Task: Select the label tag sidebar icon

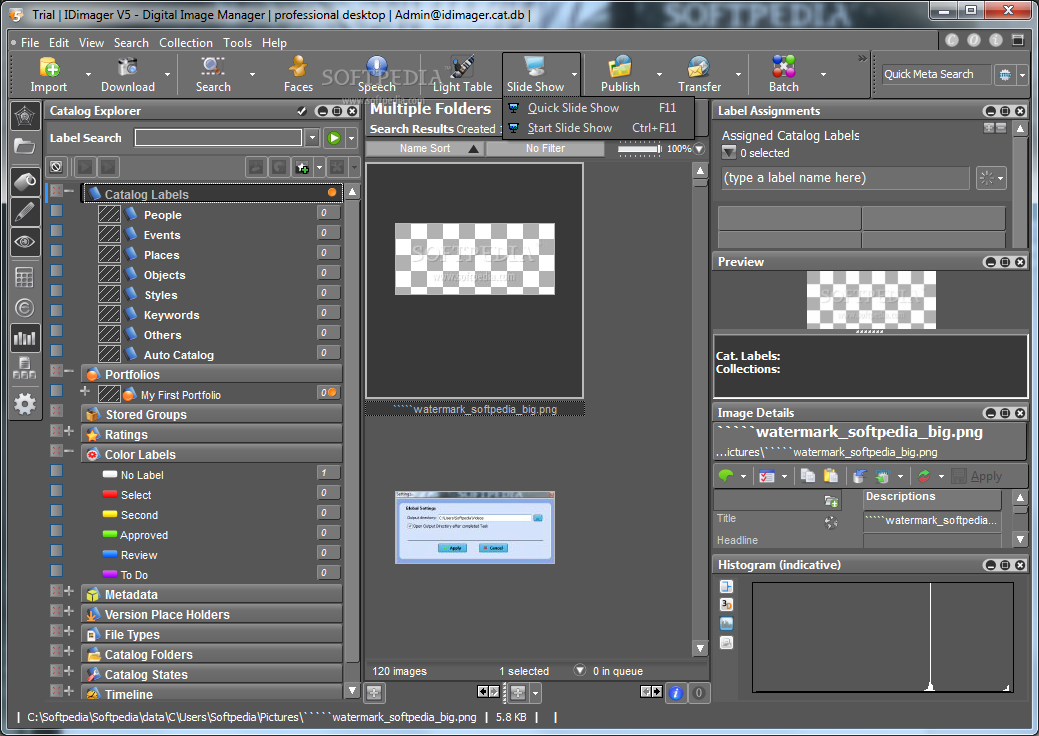Action: coord(25,182)
